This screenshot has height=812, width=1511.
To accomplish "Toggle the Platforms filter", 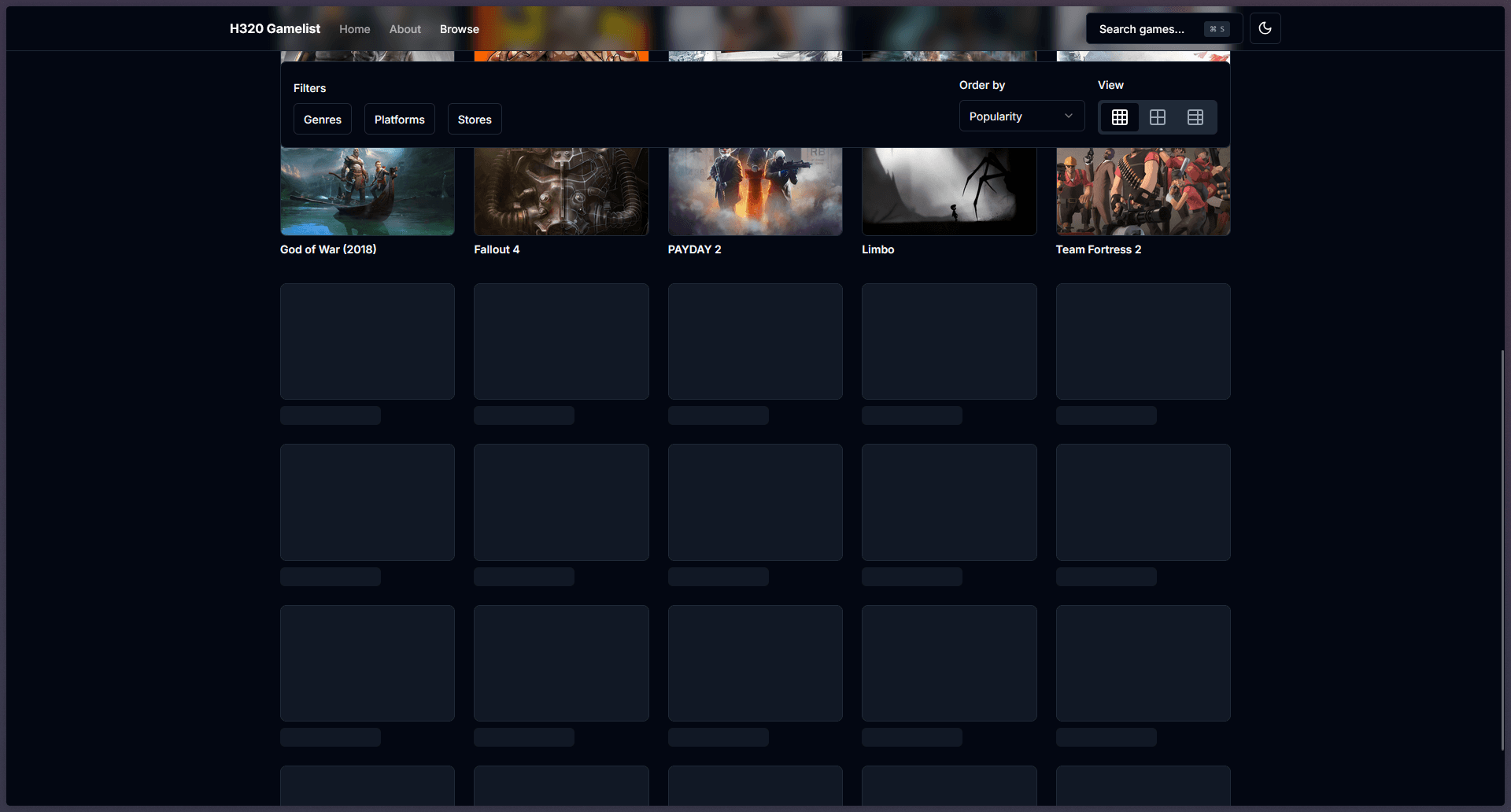I will 399,119.
